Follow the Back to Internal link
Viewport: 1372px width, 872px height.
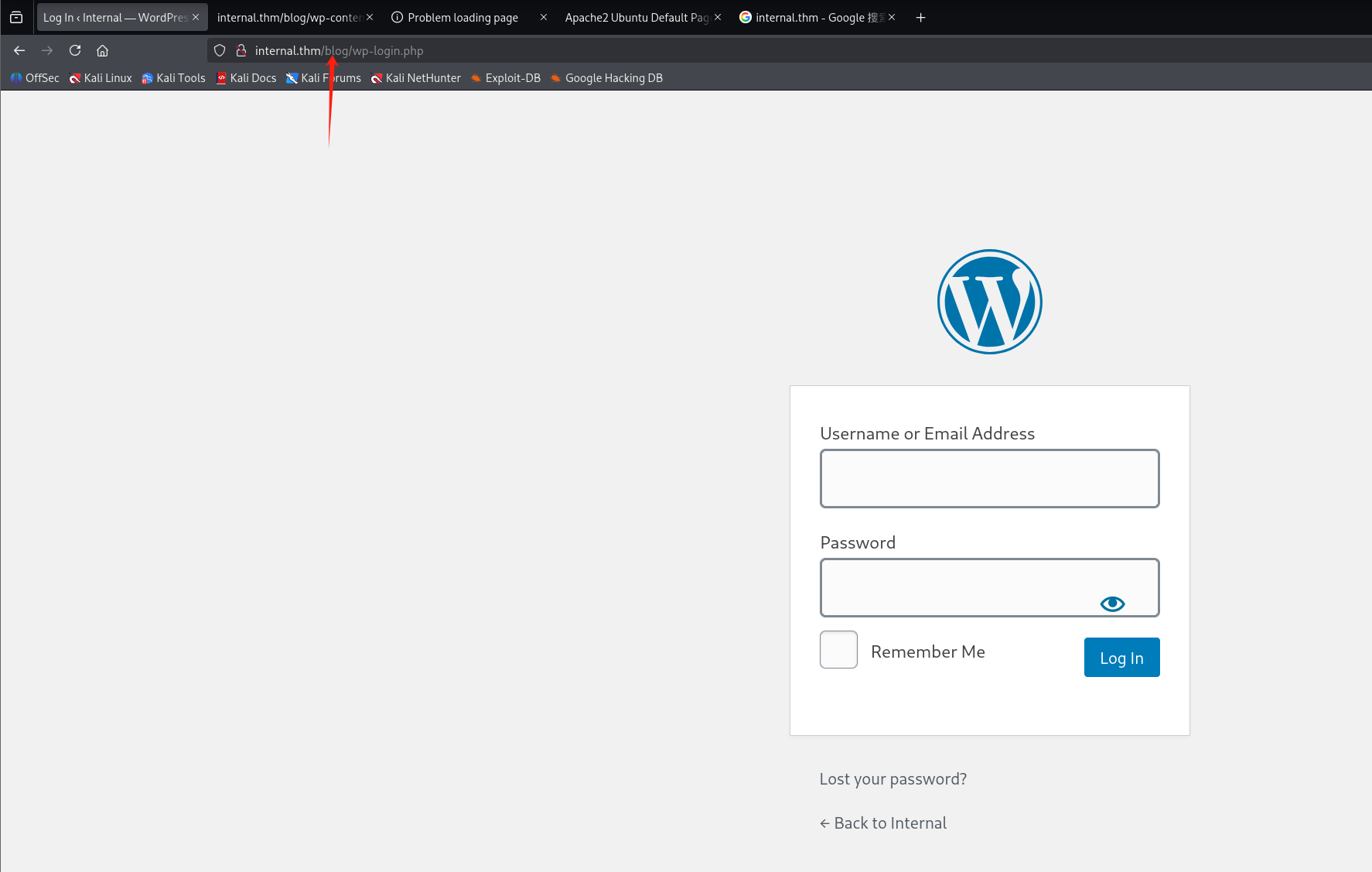883,823
